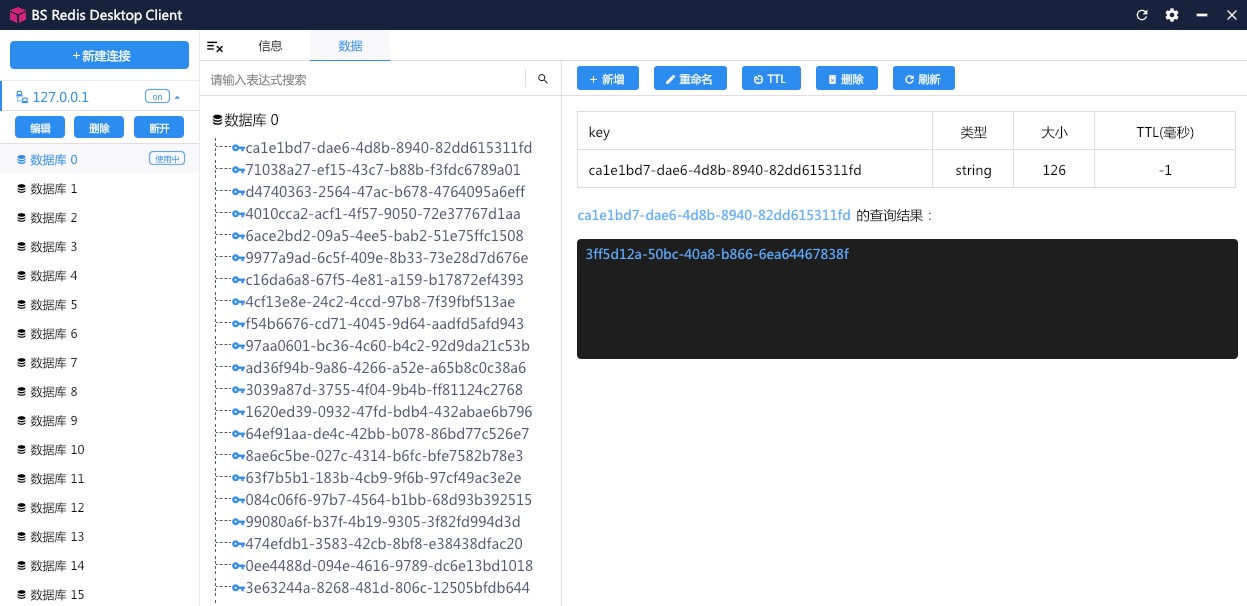Open the settings gear in the title bar
This screenshot has height=606, width=1247.
coord(1171,15)
